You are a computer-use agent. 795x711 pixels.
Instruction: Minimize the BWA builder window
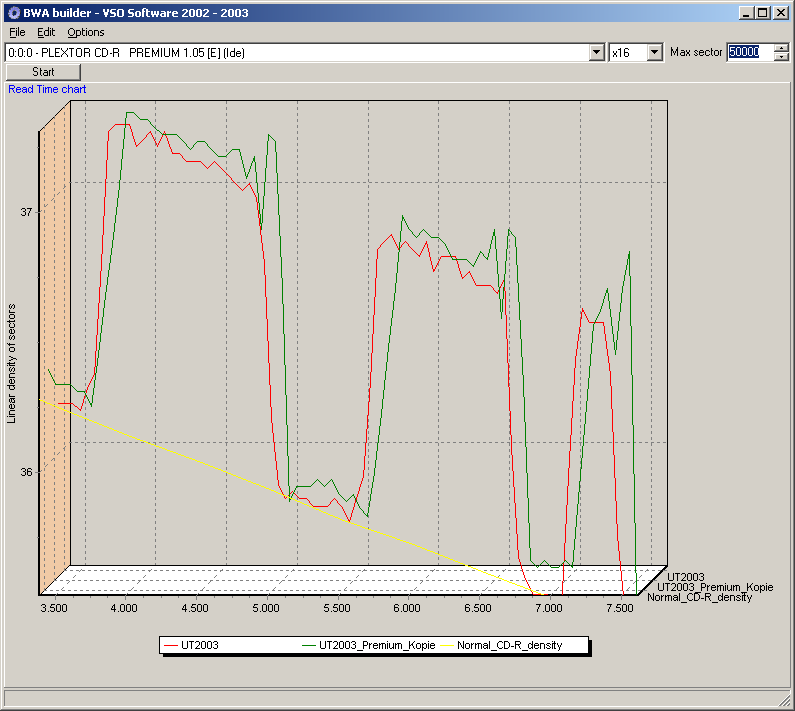[745, 13]
